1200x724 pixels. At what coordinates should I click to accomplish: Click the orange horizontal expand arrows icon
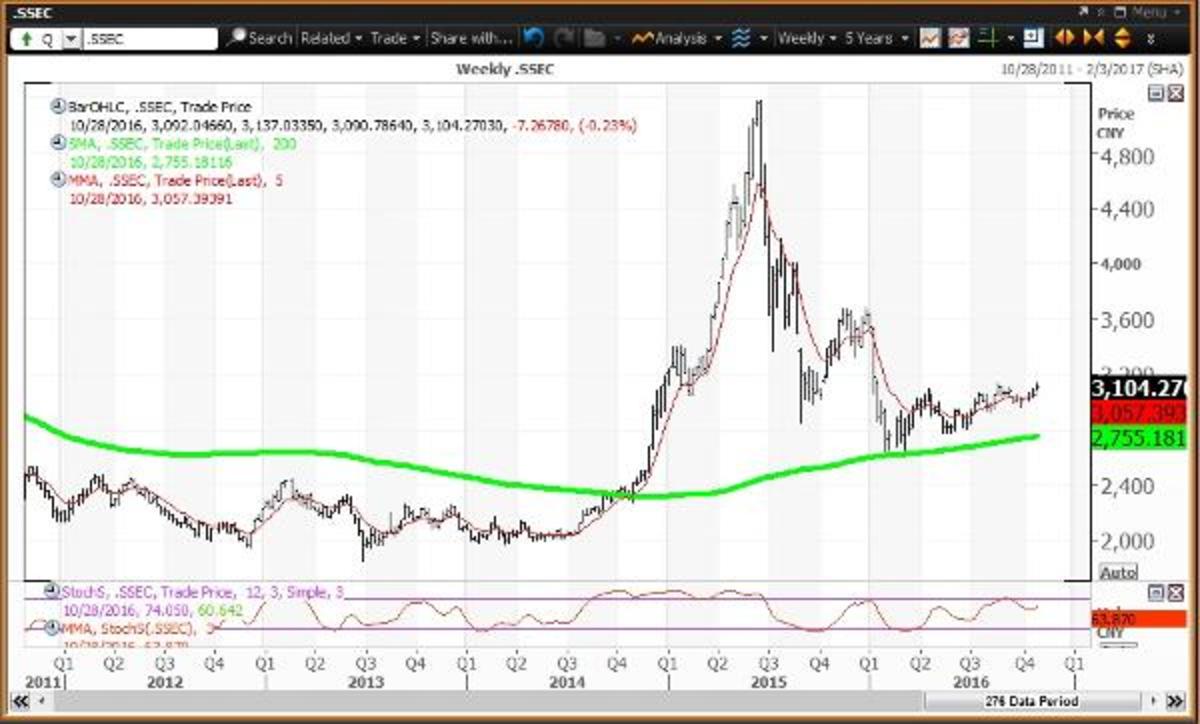1065,38
